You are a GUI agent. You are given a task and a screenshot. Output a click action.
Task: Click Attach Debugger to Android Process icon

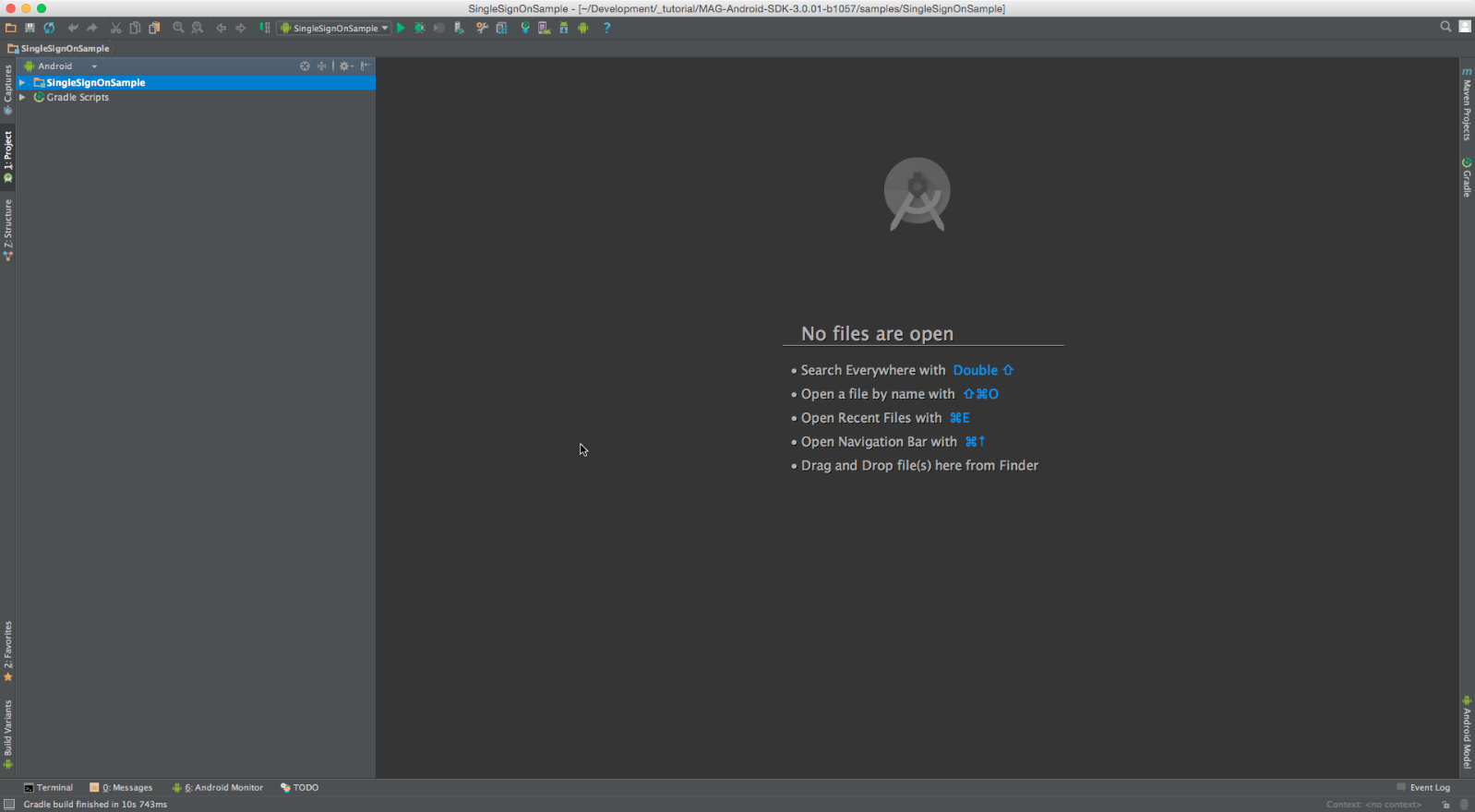tap(459, 28)
